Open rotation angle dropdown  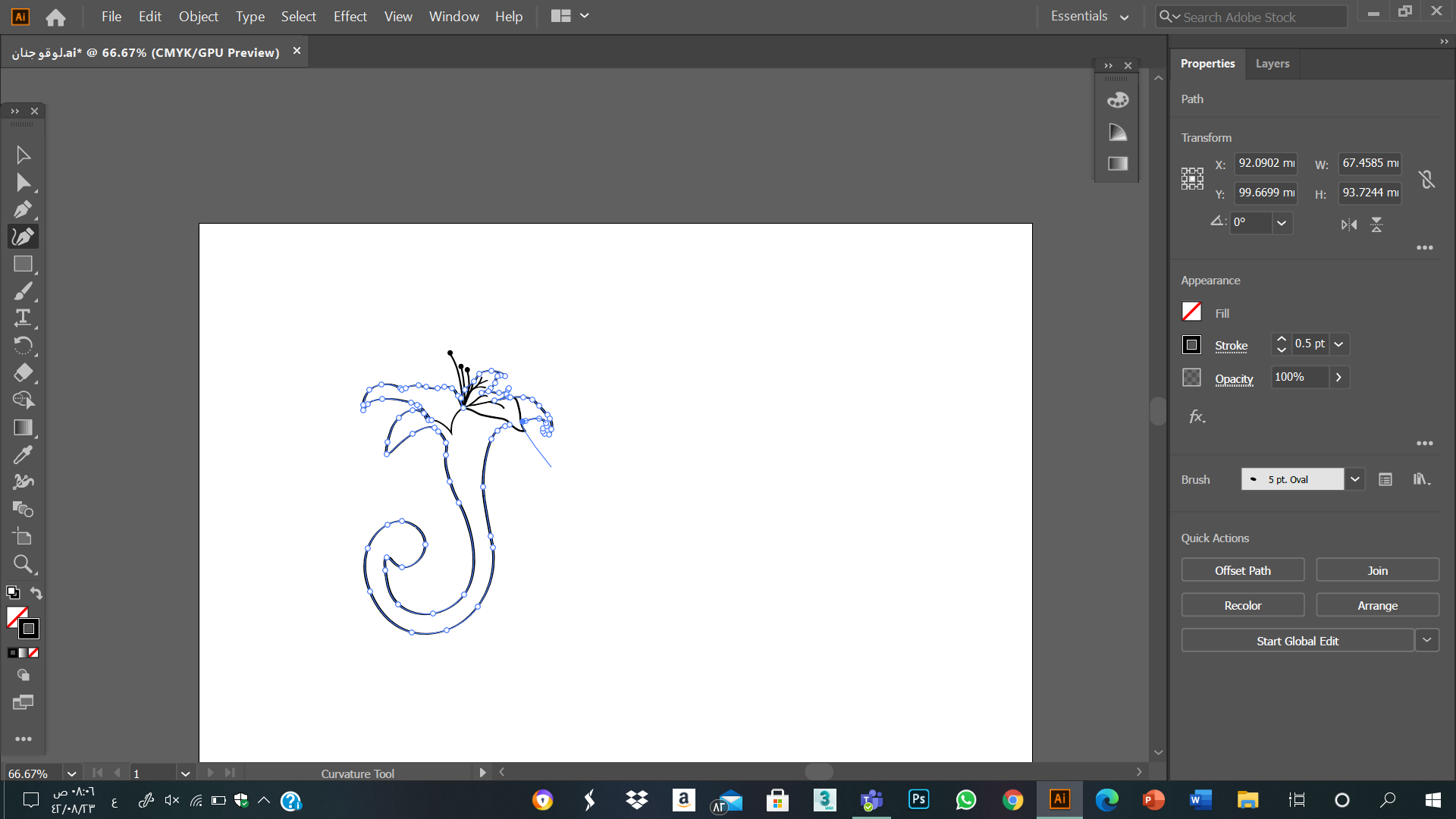[1282, 223]
